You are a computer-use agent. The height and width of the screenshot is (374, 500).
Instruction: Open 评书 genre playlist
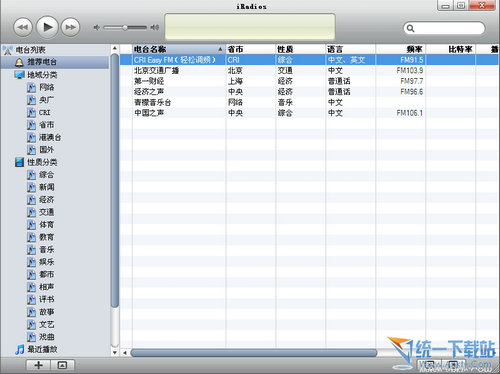pos(47,299)
